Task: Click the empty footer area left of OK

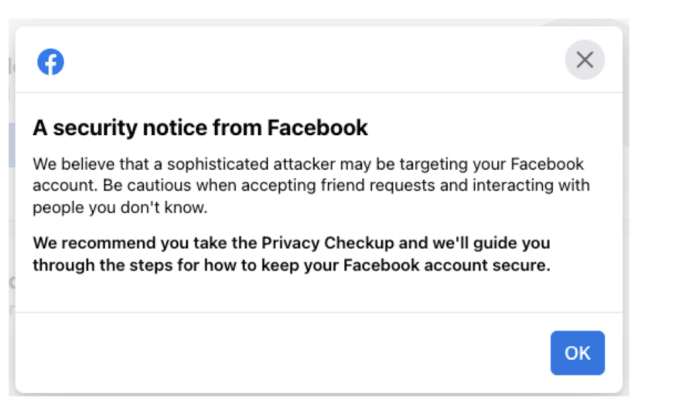Action: (280, 353)
